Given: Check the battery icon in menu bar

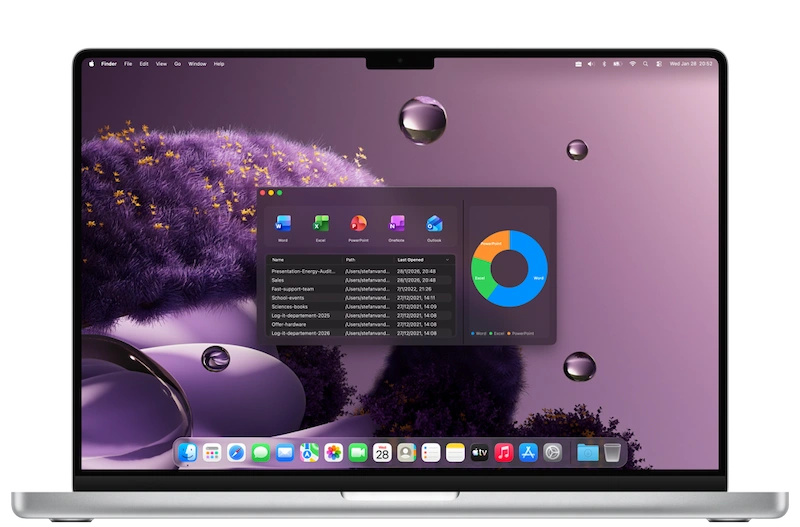Looking at the screenshot, I should 618,64.
